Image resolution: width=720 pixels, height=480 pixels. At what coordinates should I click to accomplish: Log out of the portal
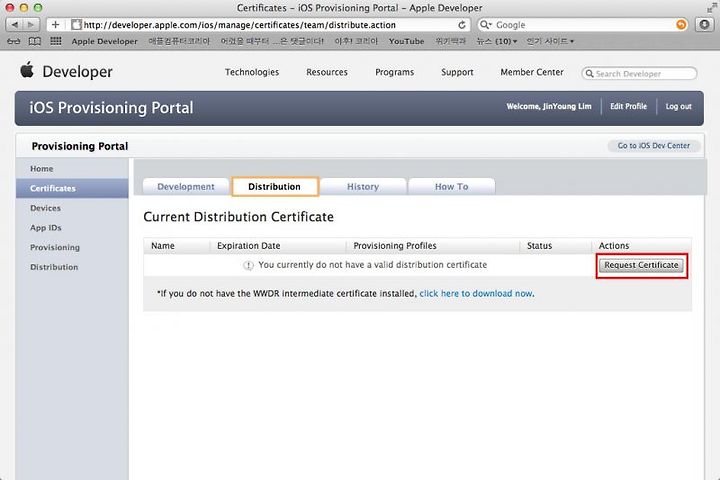pyautogui.click(x=678, y=106)
